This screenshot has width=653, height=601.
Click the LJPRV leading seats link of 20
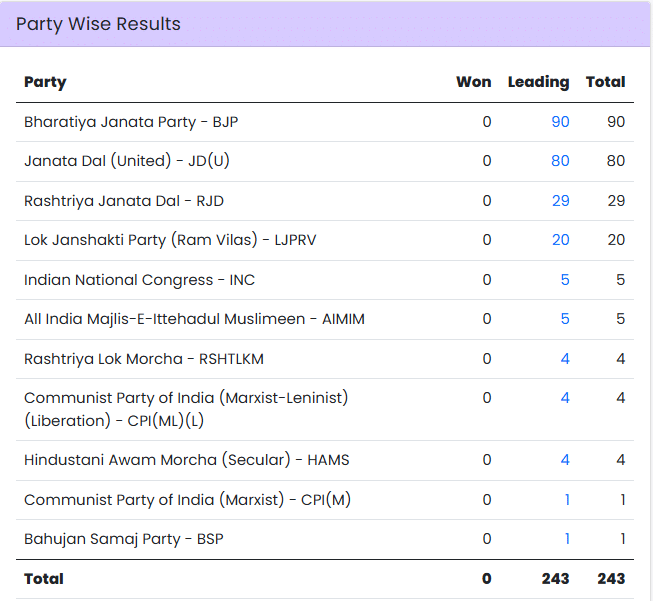coord(560,240)
